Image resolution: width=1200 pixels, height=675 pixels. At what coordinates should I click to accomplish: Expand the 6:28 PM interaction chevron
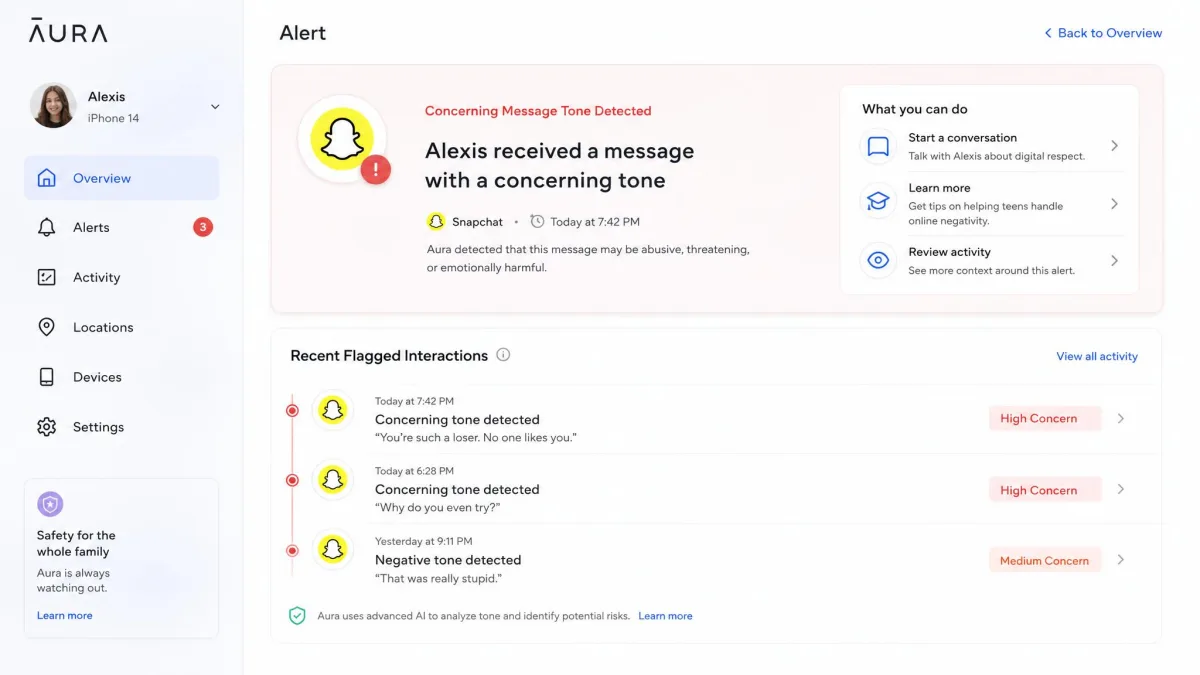point(1121,489)
